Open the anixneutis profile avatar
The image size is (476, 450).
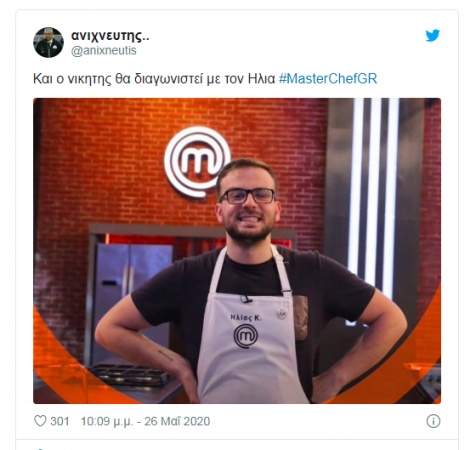click(x=48, y=42)
